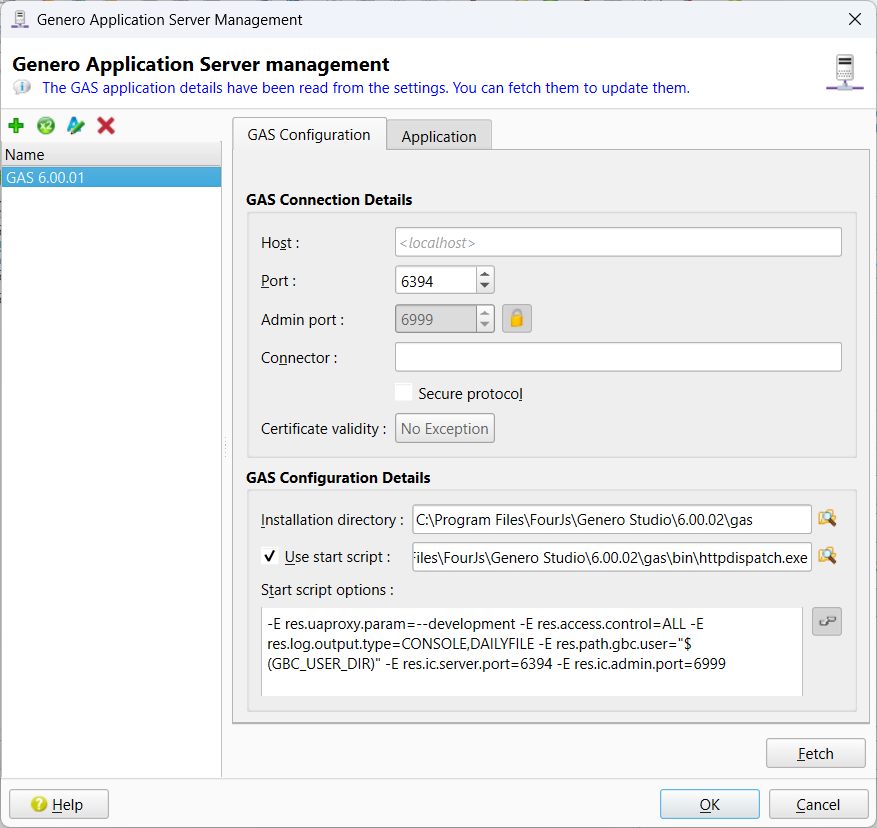
Task: Edit the GAS 6.00.01 entry
Action: [74, 125]
